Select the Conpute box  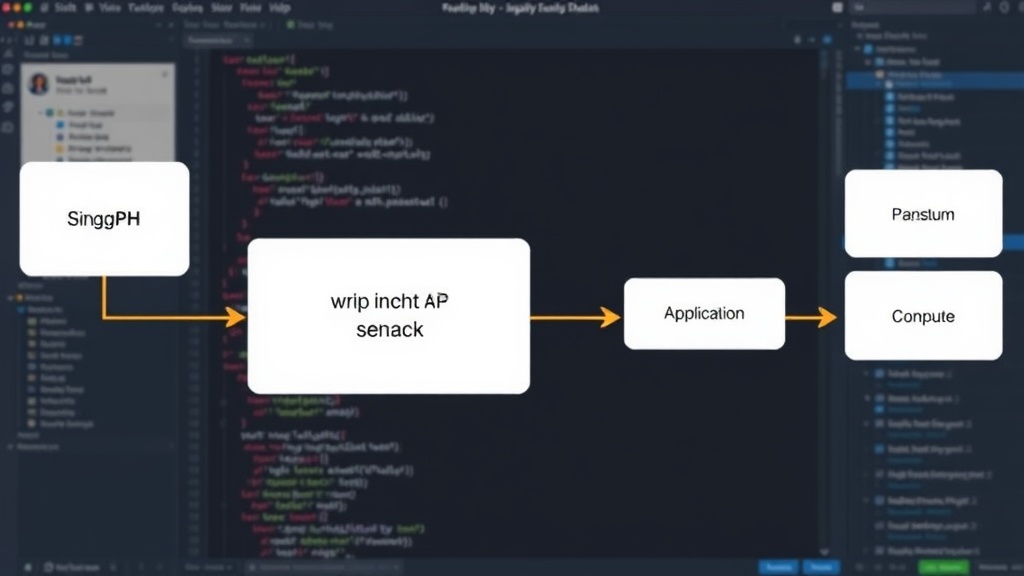click(923, 316)
